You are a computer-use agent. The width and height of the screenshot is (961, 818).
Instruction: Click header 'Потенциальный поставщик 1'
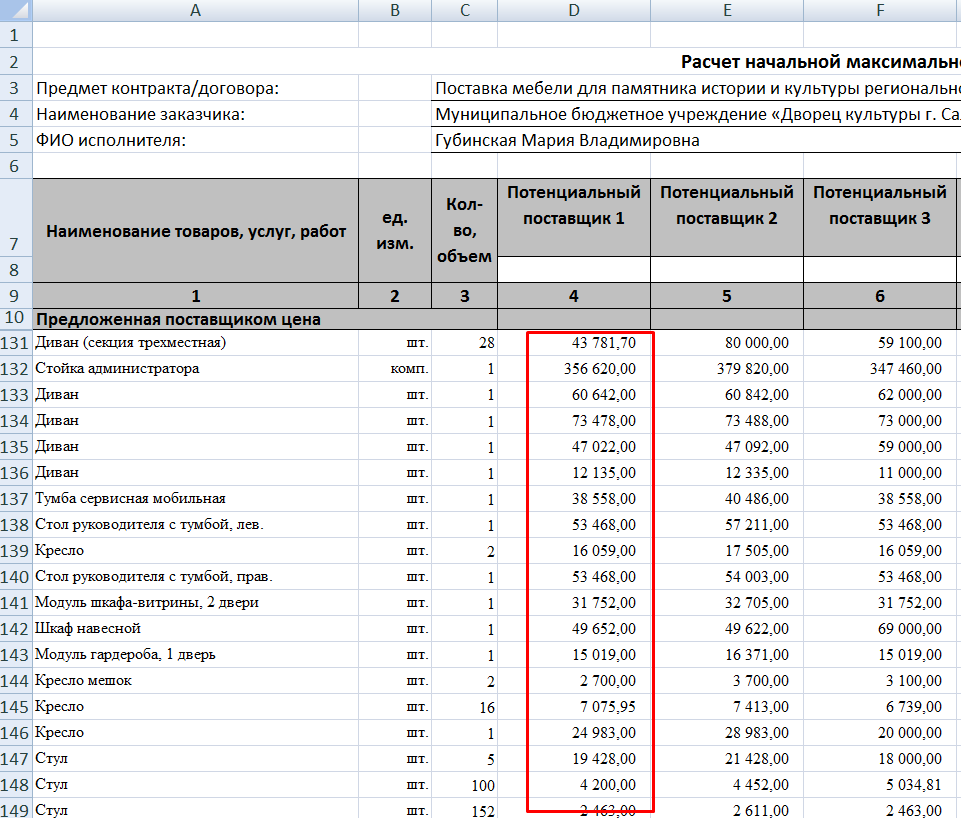574,218
